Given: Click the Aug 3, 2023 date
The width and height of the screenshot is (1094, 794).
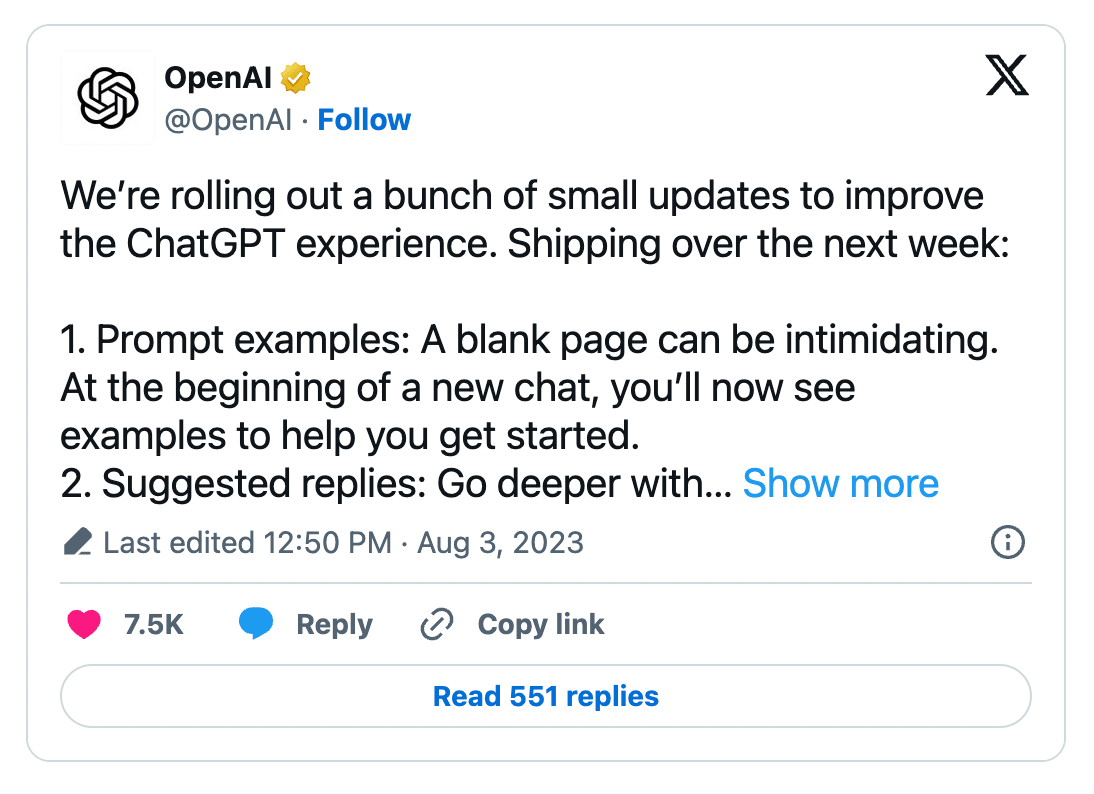Looking at the screenshot, I should coord(500,543).
